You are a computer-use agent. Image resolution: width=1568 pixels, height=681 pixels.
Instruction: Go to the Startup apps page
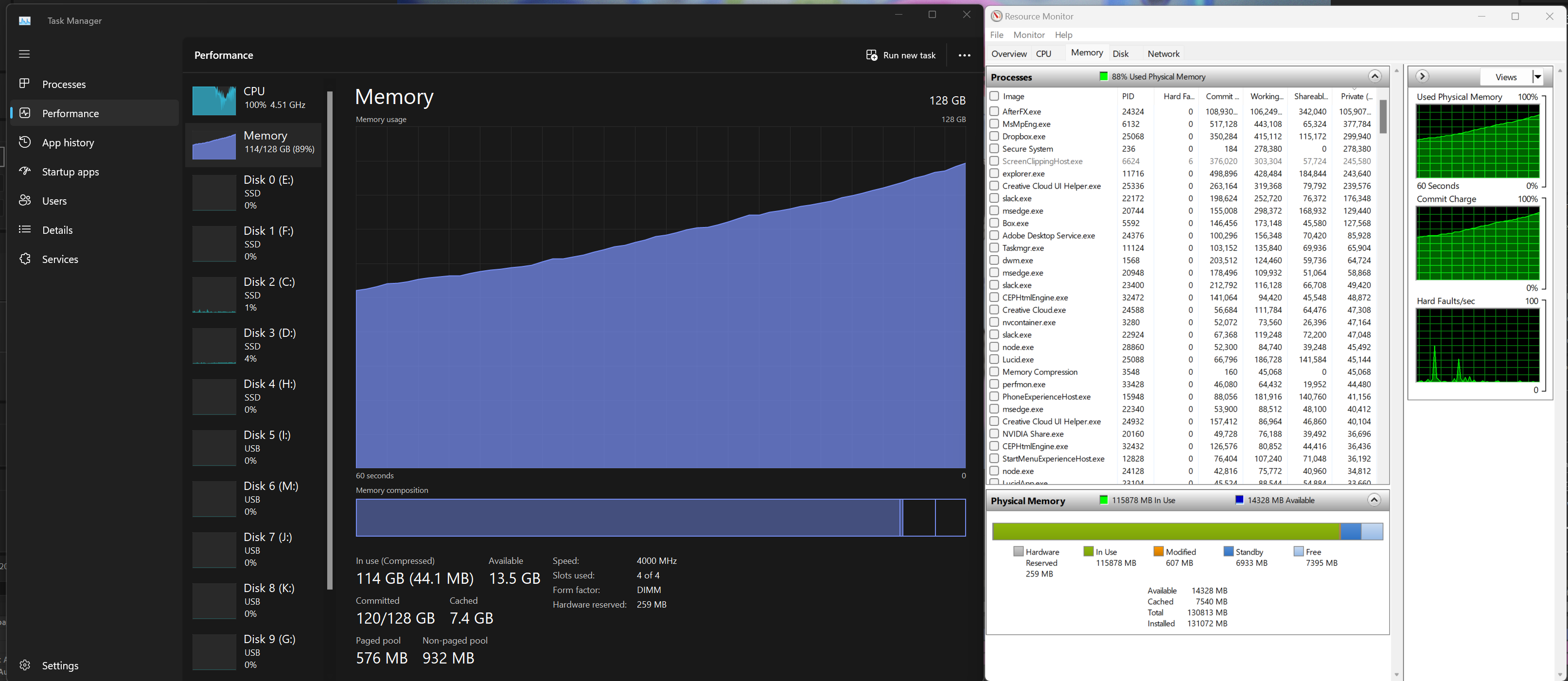coord(70,172)
